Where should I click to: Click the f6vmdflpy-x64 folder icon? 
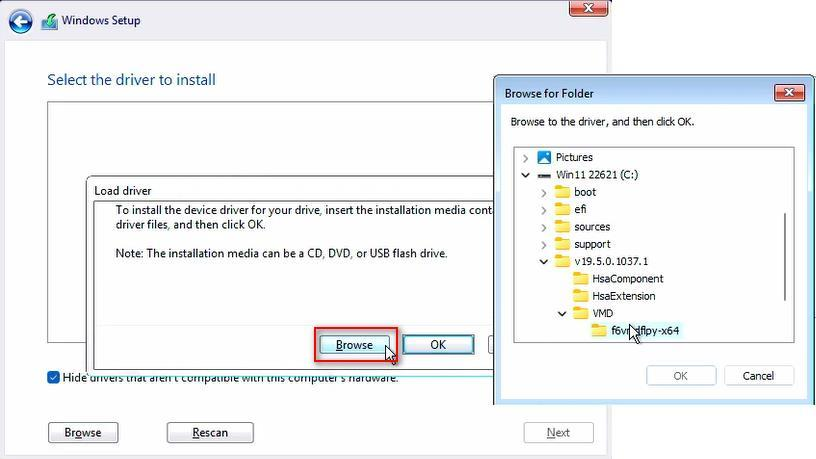599,330
